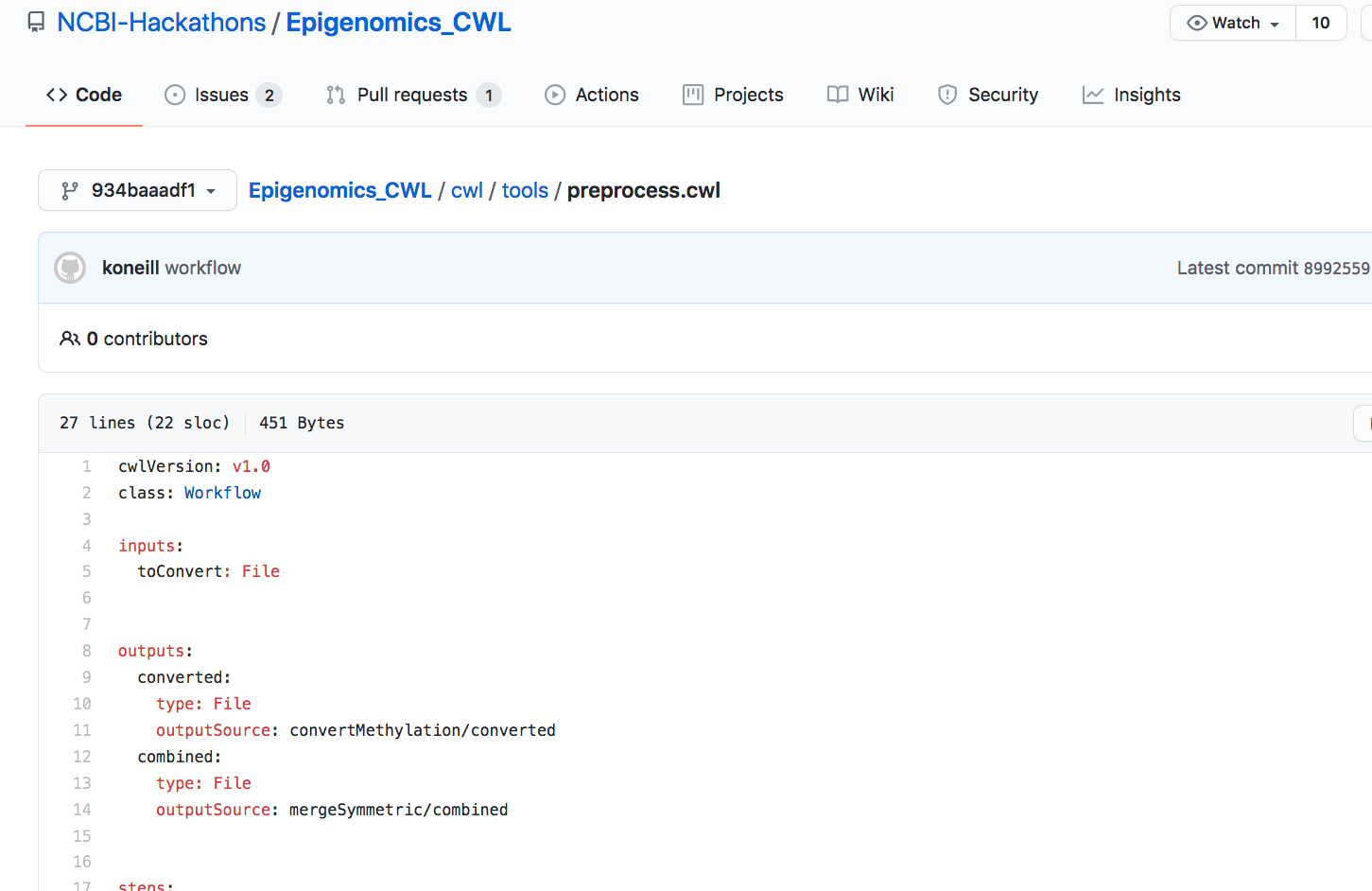Click the combined: code line

click(180, 757)
